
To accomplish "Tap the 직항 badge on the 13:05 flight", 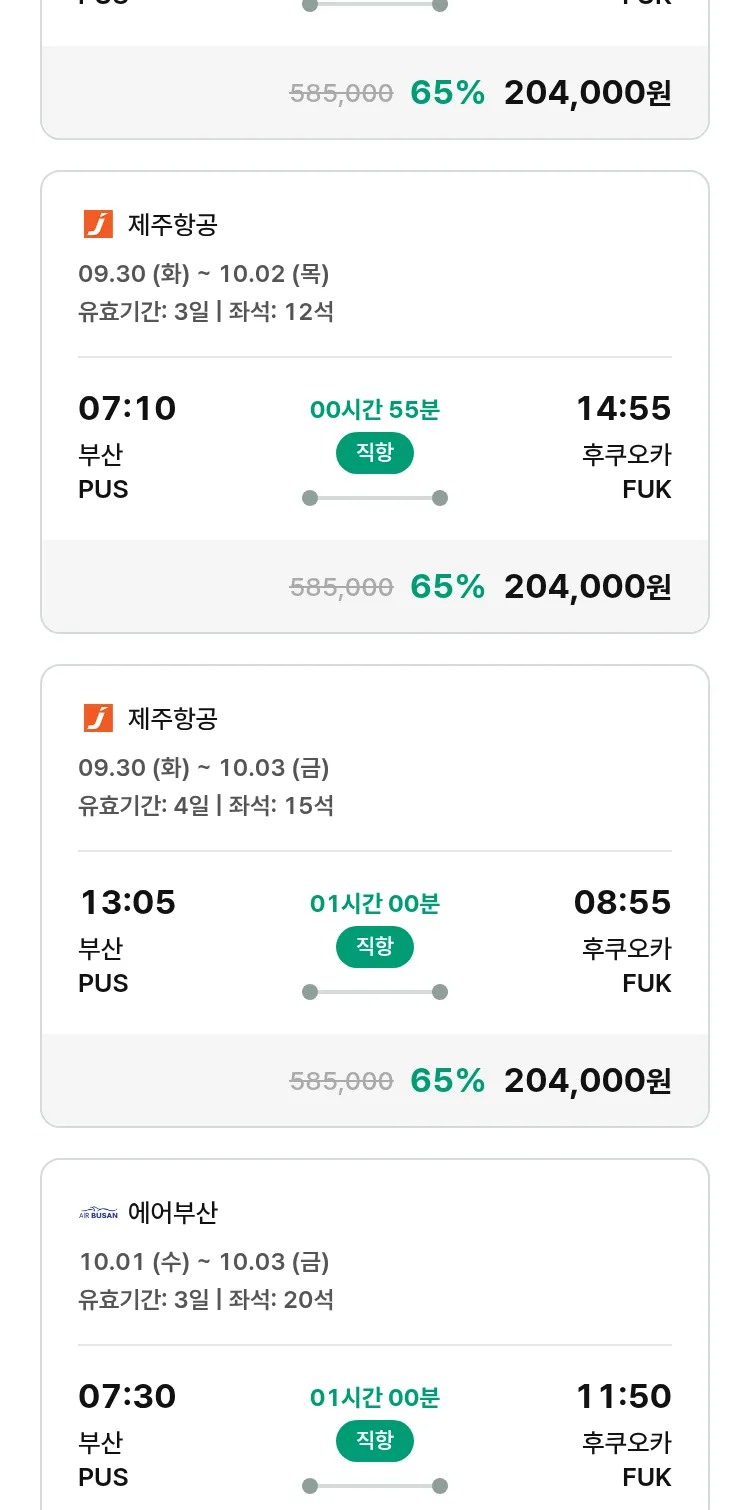I will point(375,947).
